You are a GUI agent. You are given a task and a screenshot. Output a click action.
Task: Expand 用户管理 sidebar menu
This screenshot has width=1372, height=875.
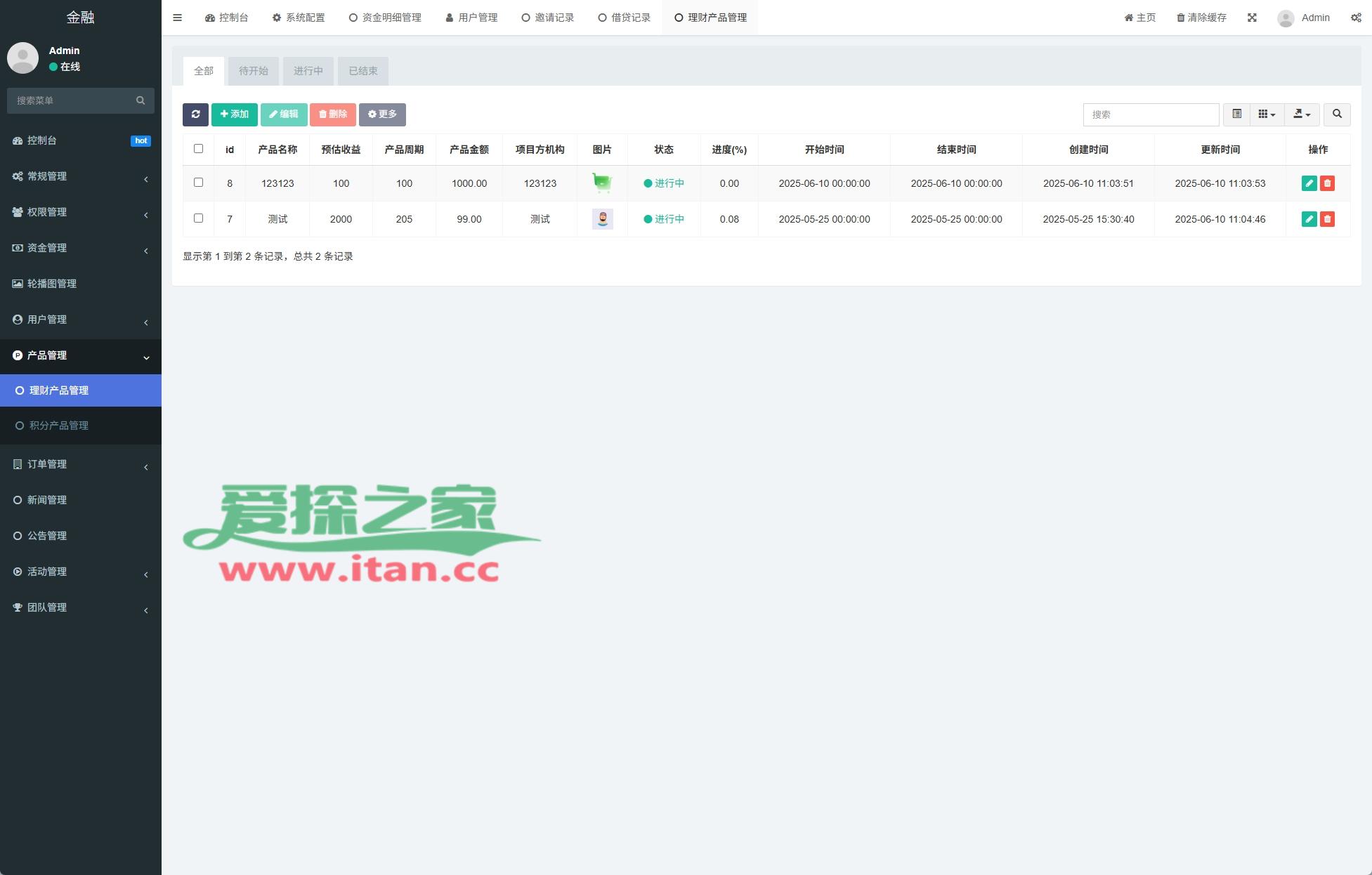81,320
